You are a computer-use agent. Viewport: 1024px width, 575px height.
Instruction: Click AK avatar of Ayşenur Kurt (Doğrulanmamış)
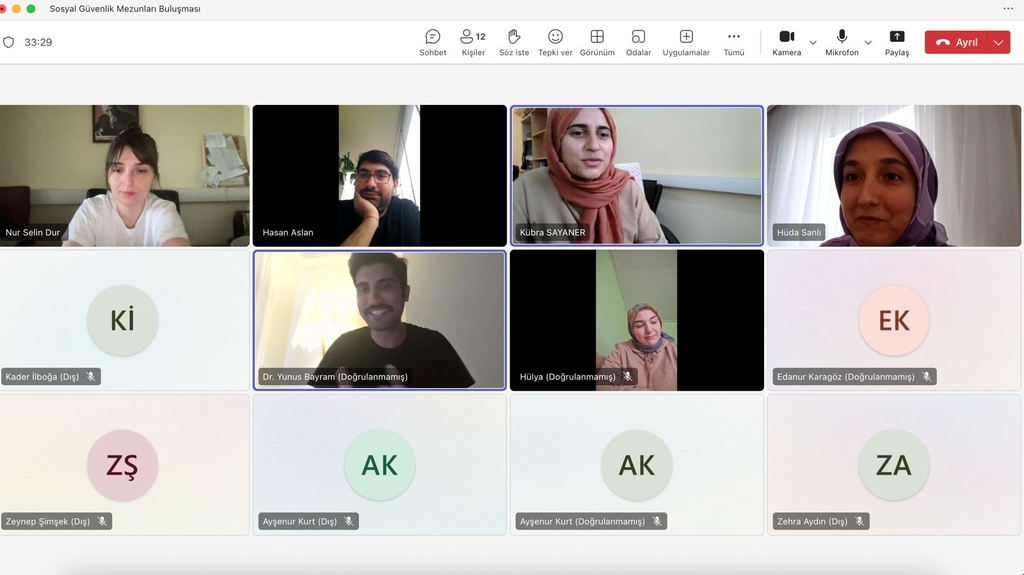pos(637,465)
